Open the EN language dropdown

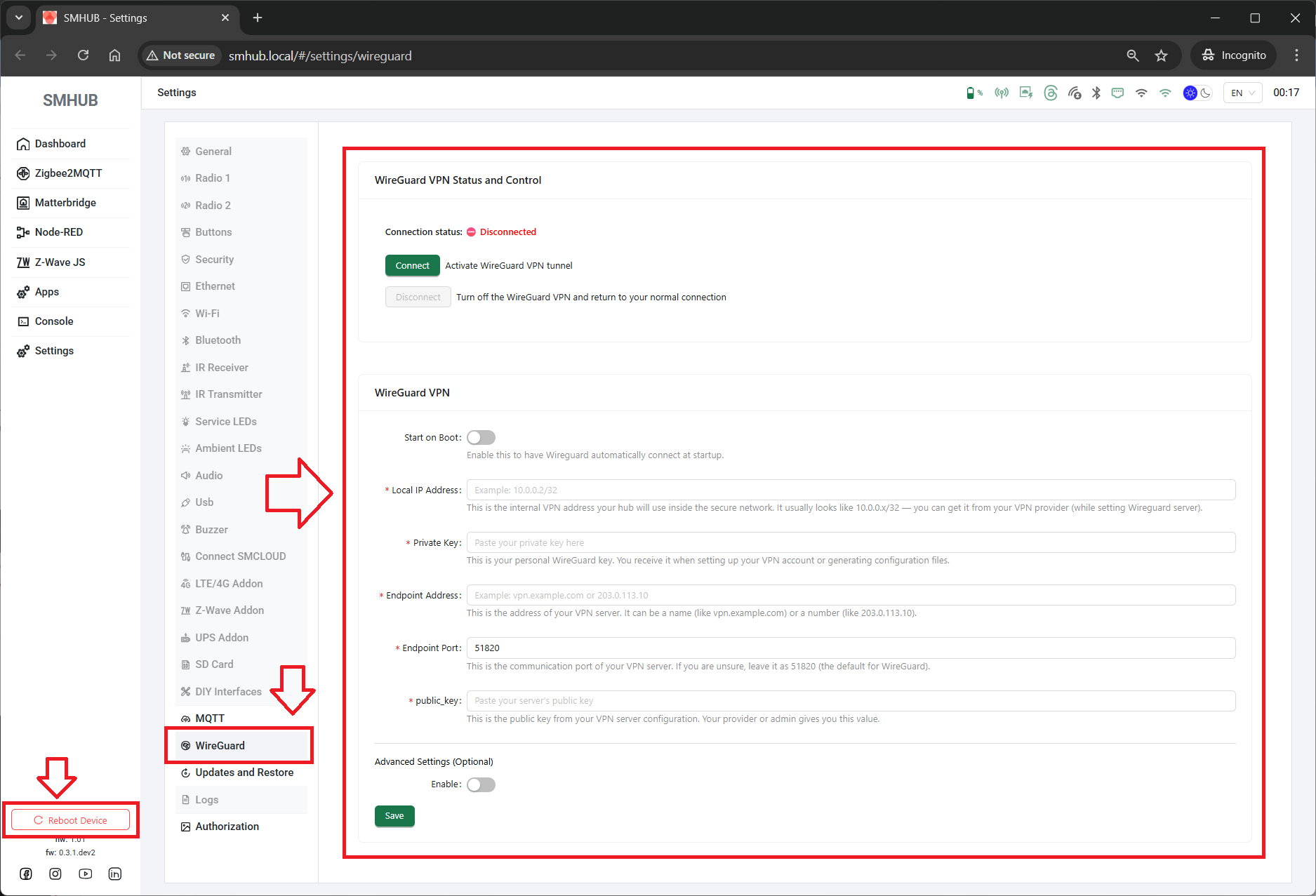1242,93
